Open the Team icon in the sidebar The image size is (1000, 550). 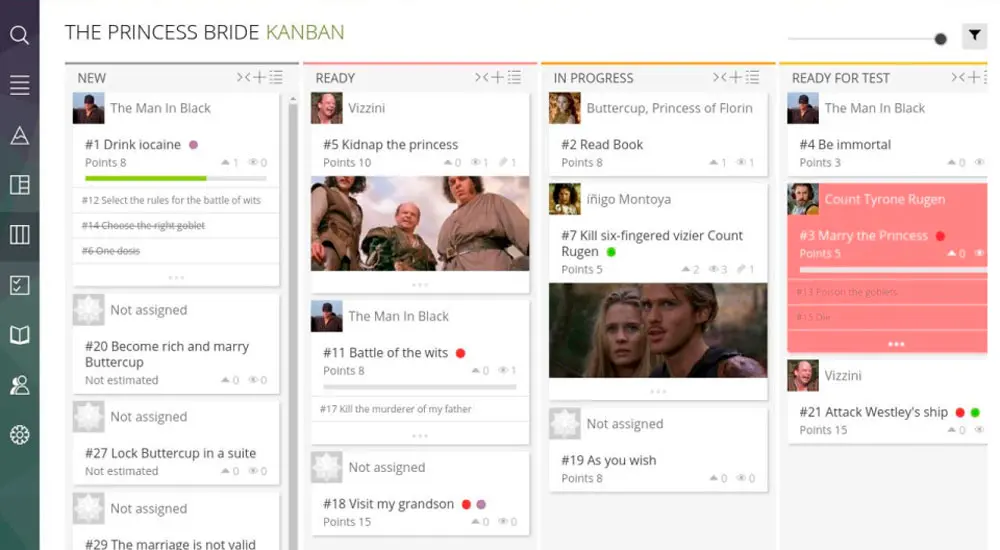pos(19,385)
